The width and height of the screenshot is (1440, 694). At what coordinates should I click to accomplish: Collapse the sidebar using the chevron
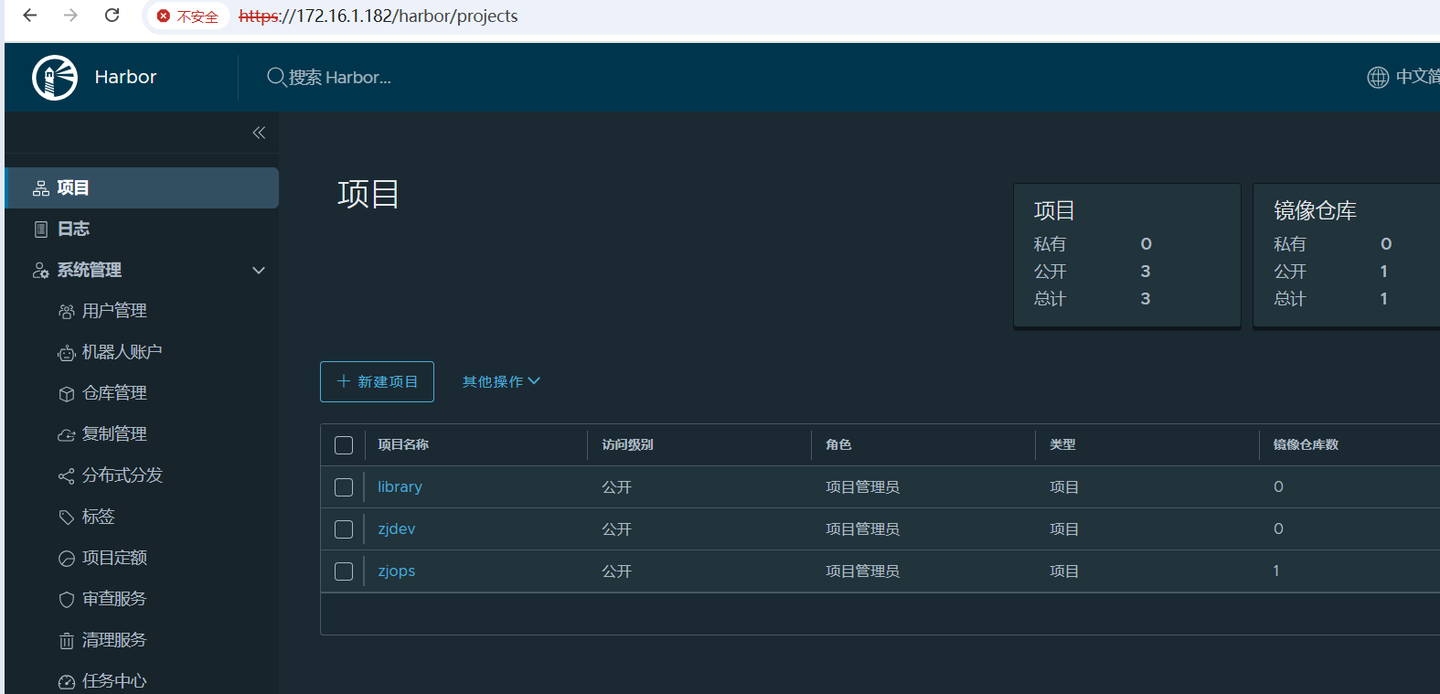tap(258, 132)
